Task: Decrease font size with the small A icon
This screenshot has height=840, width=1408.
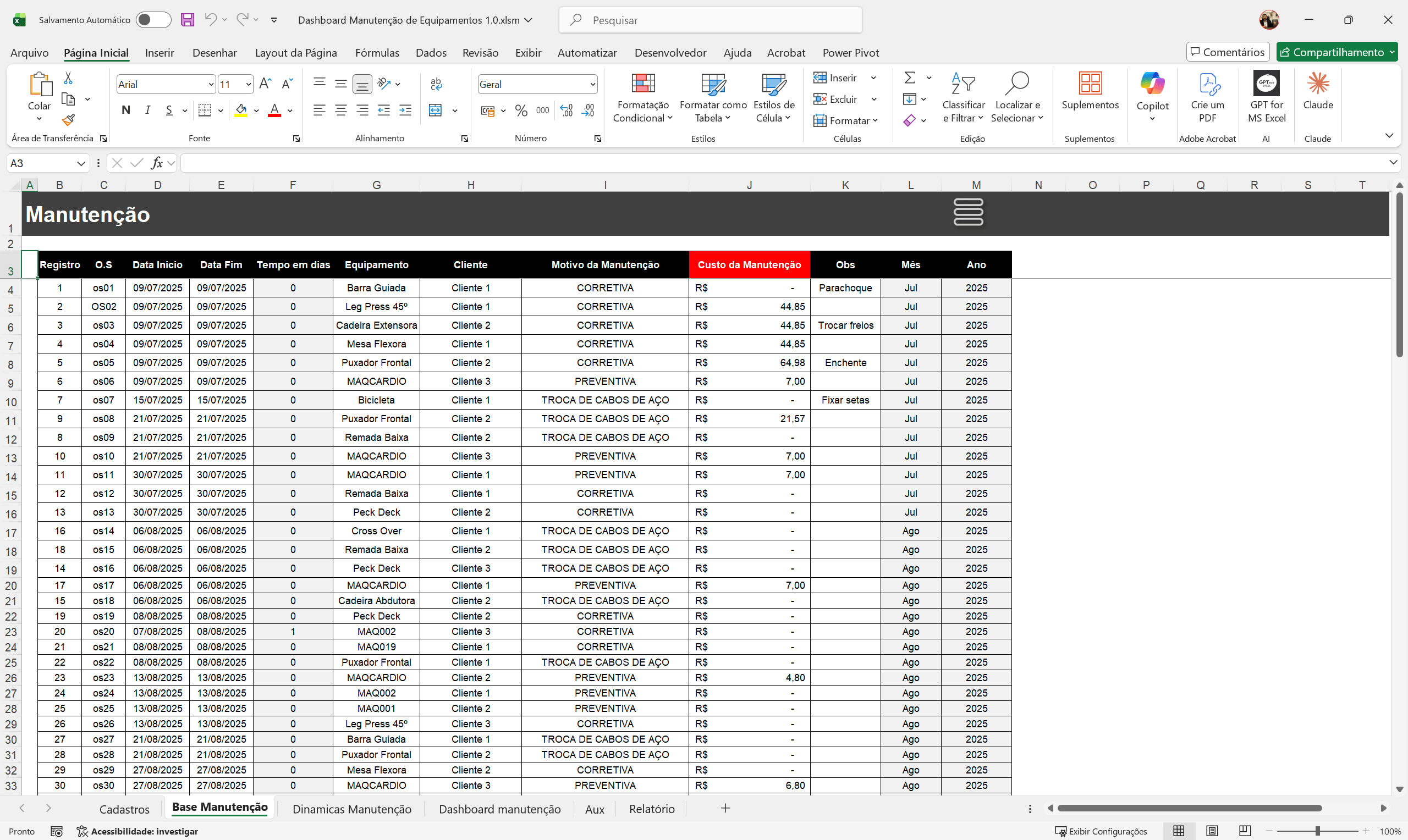Action: [x=287, y=84]
